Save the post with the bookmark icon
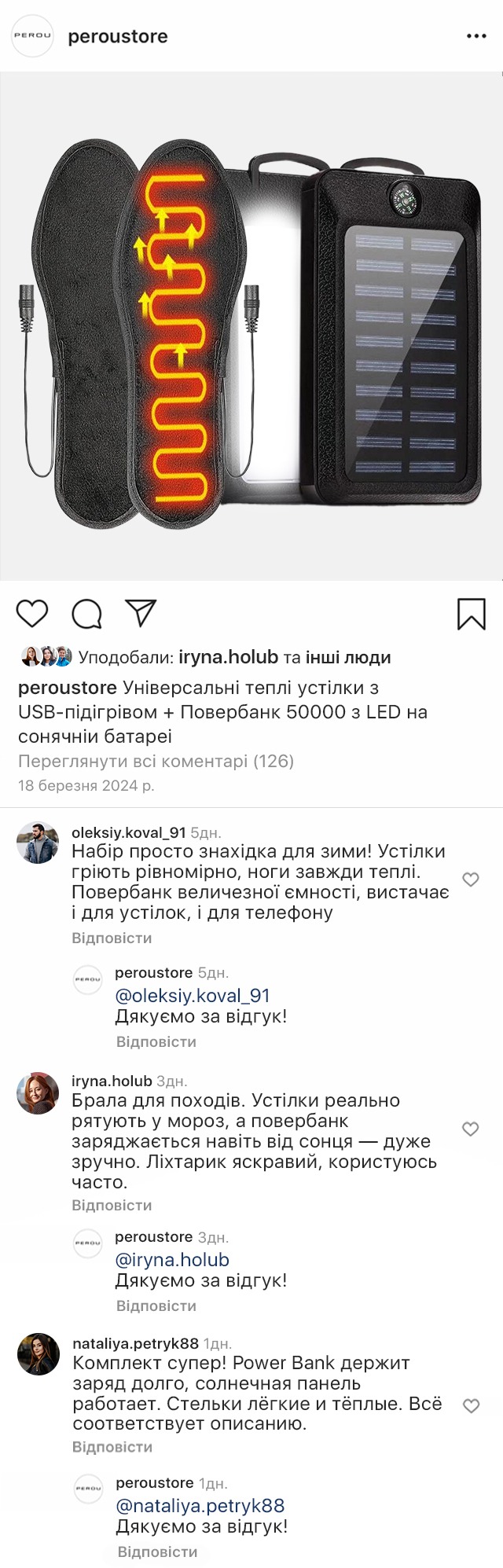Viewport: 503px width, 1568px height. coord(471,614)
